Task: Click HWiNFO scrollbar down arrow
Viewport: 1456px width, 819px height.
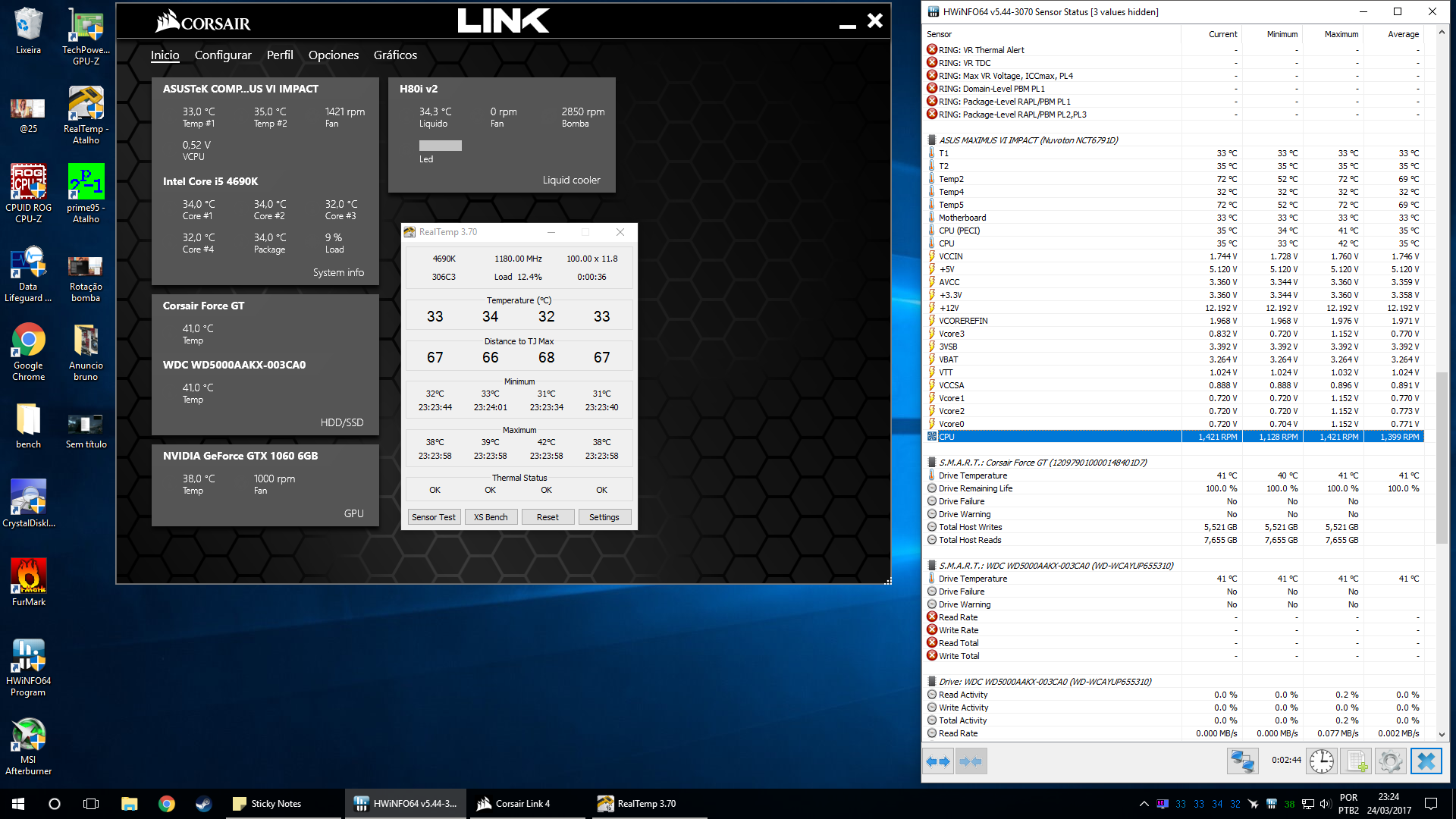Action: [x=1442, y=734]
